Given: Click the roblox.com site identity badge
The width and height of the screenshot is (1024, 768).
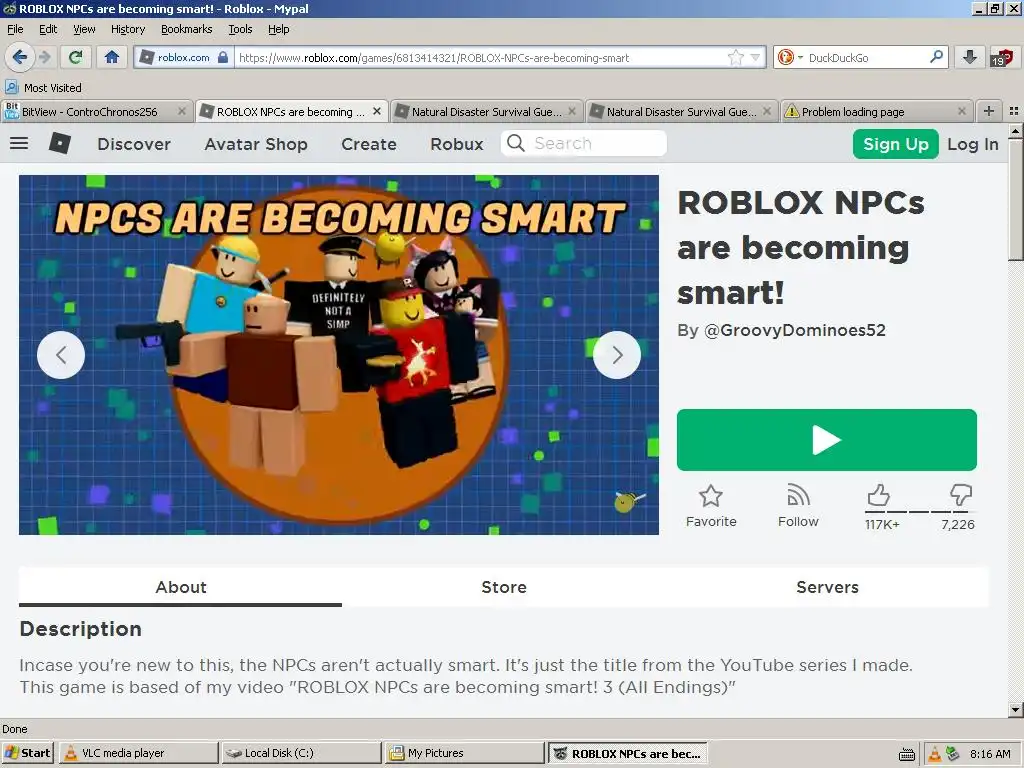Looking at the screenshot, I should pos(184,57).
